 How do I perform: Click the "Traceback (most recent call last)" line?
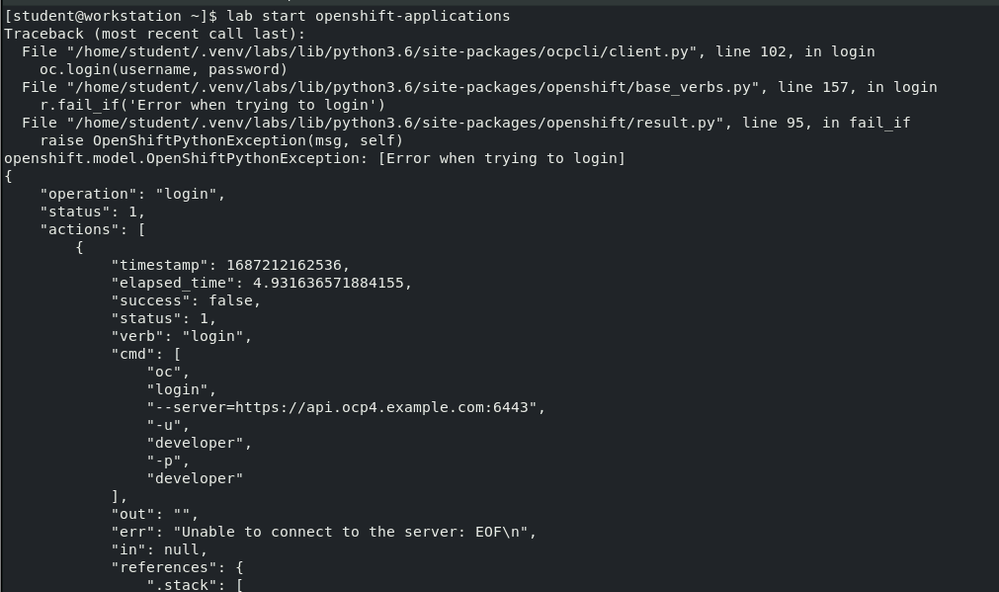click(x=154, y=34)
